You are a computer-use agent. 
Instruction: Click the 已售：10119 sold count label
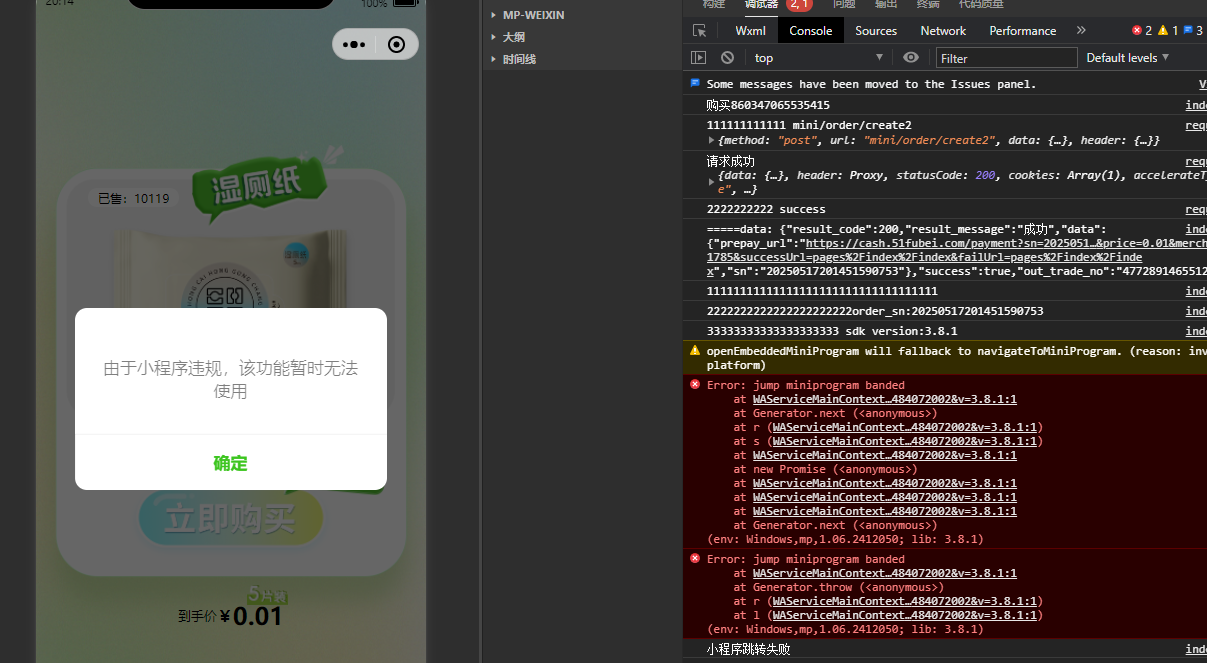tap(134, 198)
